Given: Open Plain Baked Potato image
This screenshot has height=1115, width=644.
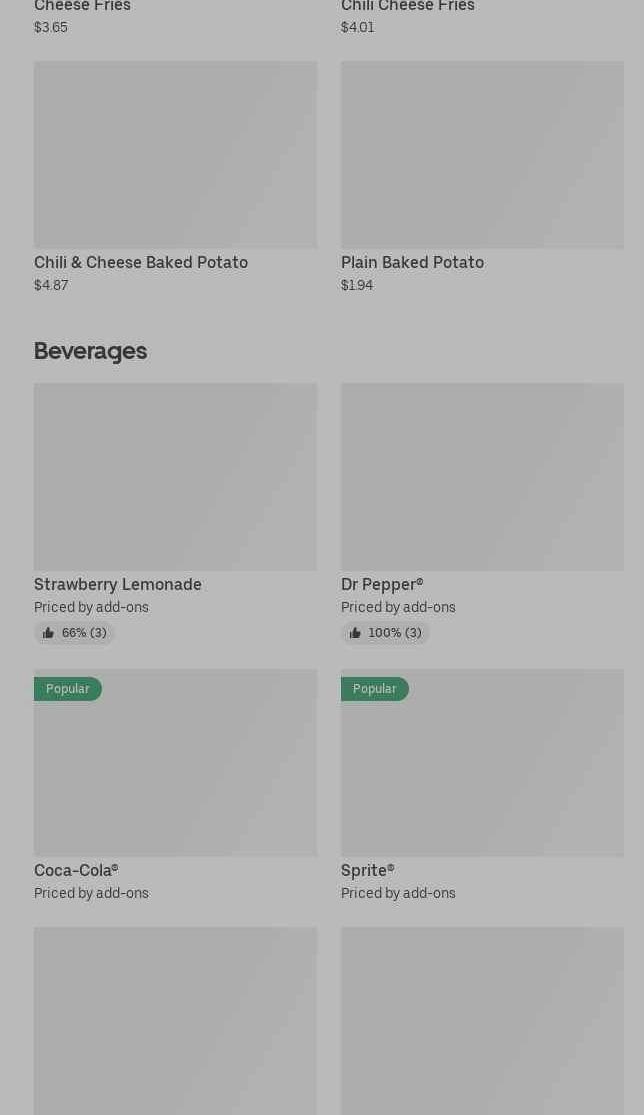Looking at the screenshot, I should [482, 155].
